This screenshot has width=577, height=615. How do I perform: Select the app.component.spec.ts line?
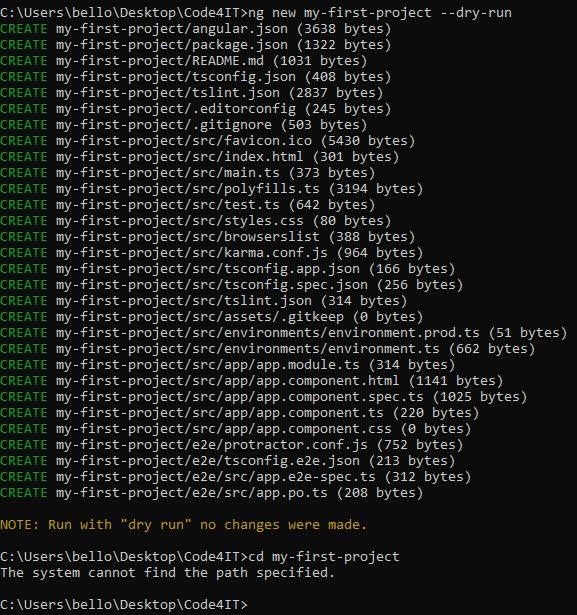click(264, 397)
